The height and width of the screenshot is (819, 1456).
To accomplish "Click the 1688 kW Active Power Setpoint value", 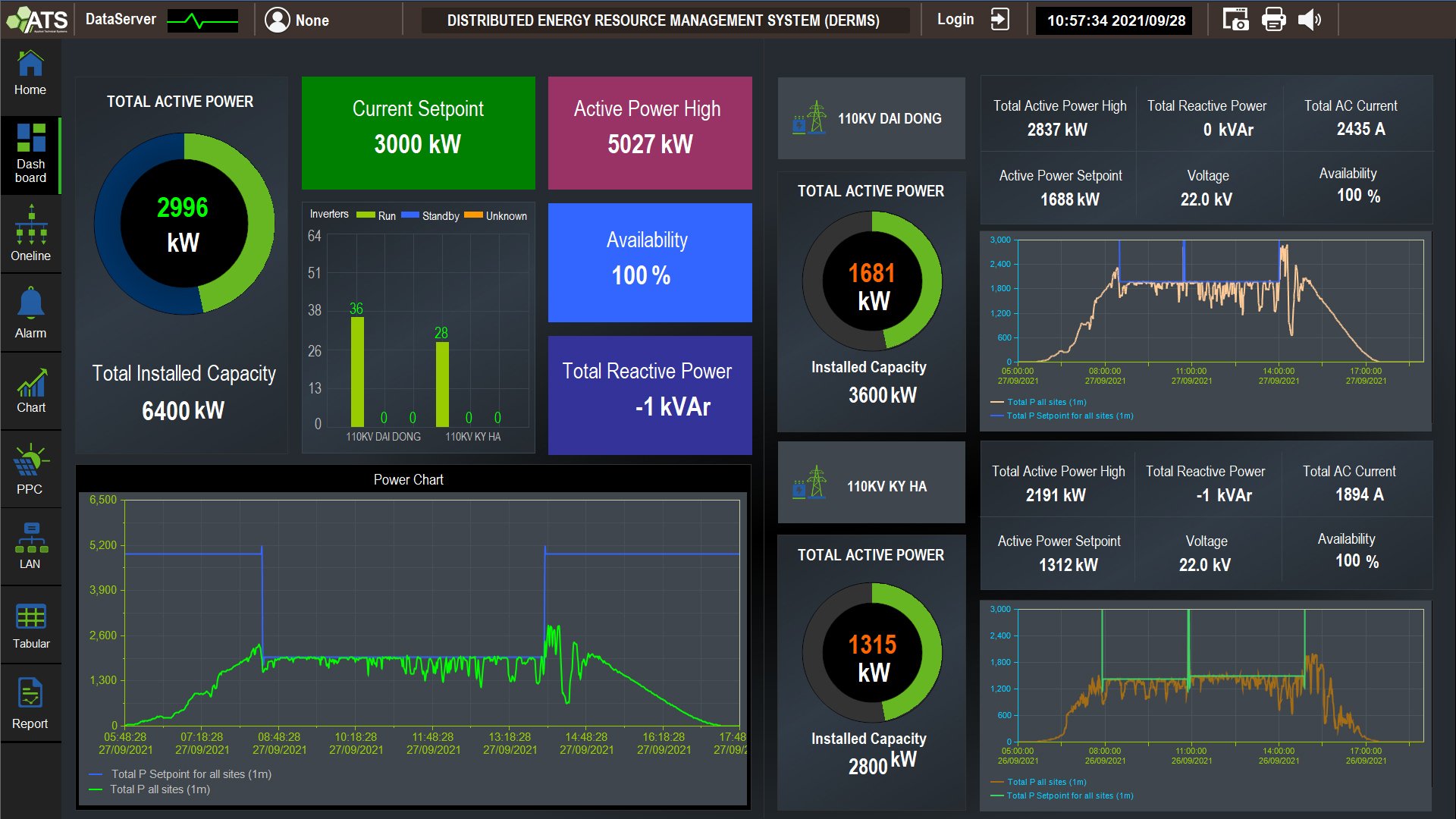I will (x=1069, y=199).
